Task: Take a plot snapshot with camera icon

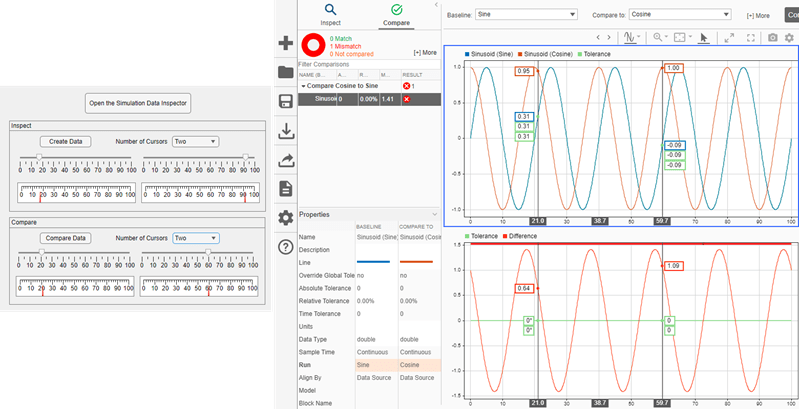Action: click(x=772, y=37)
